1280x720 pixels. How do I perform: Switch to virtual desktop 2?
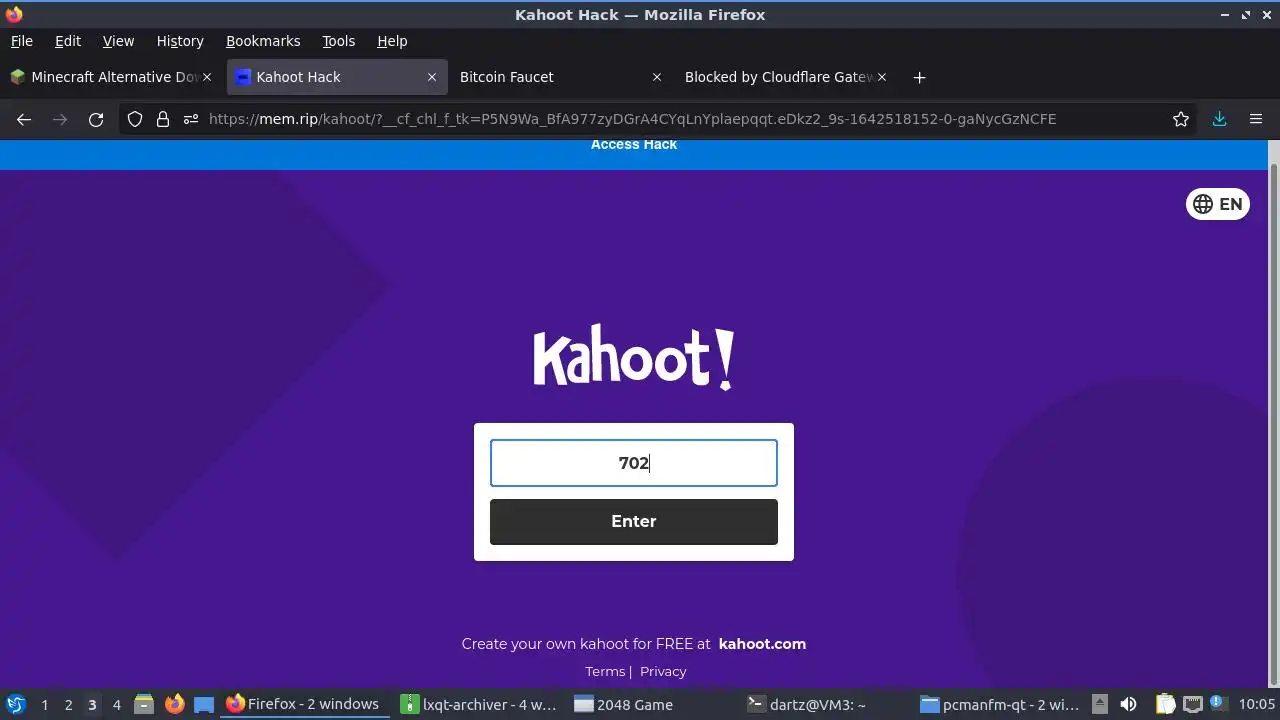[x=68, y=705]
